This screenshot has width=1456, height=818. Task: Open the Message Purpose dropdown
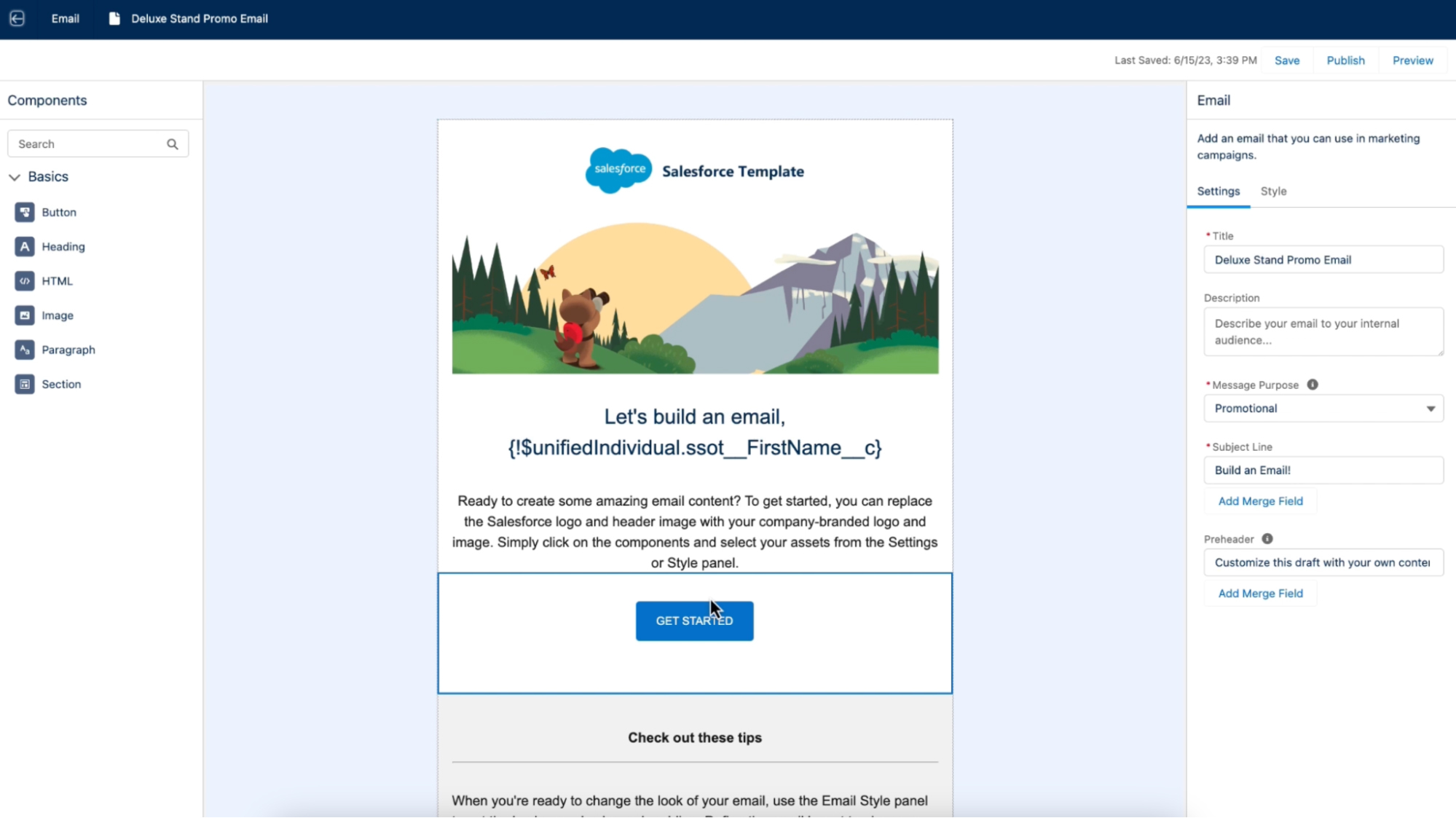coord(1323,409)
